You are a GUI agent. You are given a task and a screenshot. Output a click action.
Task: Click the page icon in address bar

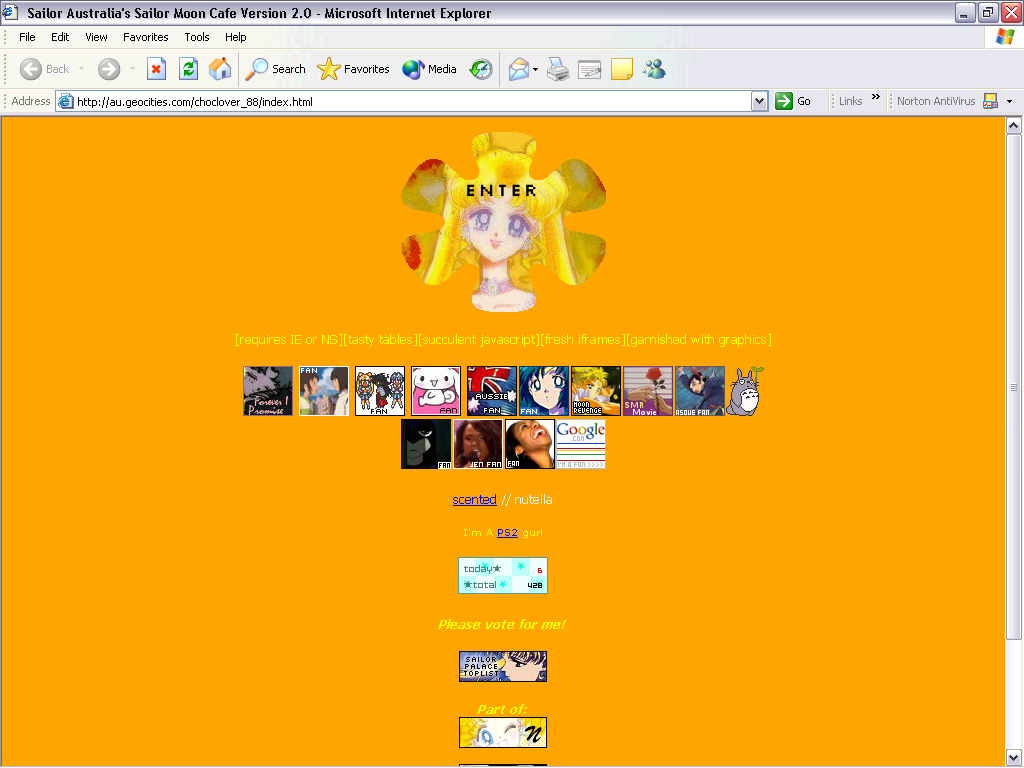coord(65,101)
